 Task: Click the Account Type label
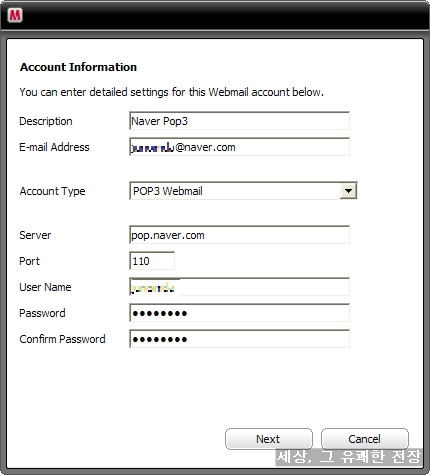(x=52, y=191)
